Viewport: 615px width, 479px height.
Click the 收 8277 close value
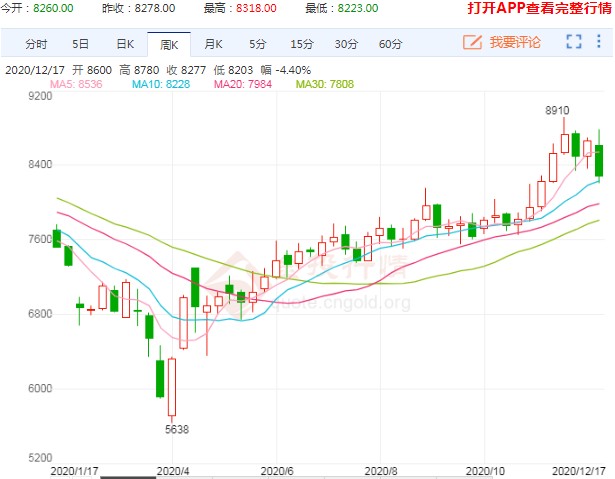pyautogui.click(x=186, y=70)
